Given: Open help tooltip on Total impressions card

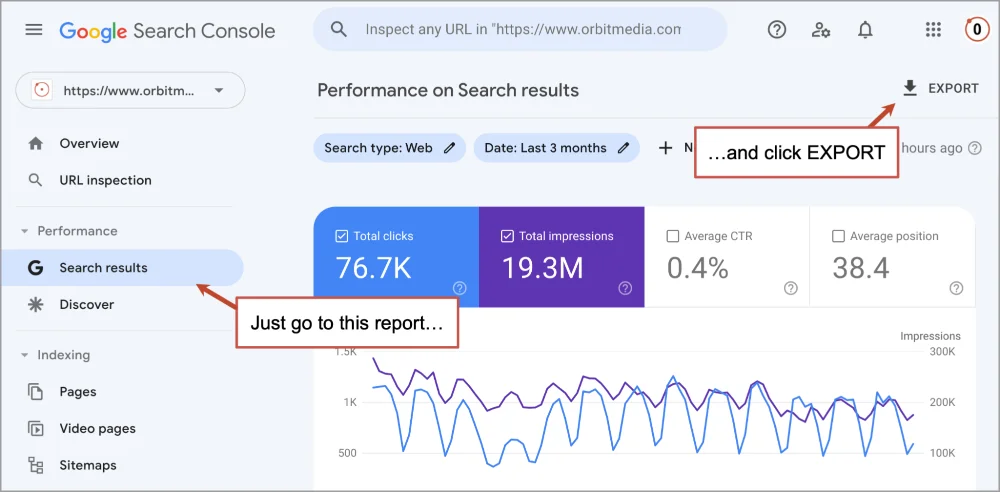Looking at the screenshot, I should 625,288.
